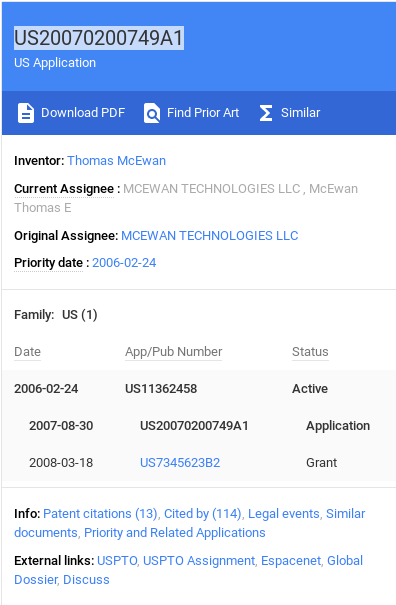
Task: Click the App/Pub Number column header
Action: click(x=173, y=352)
